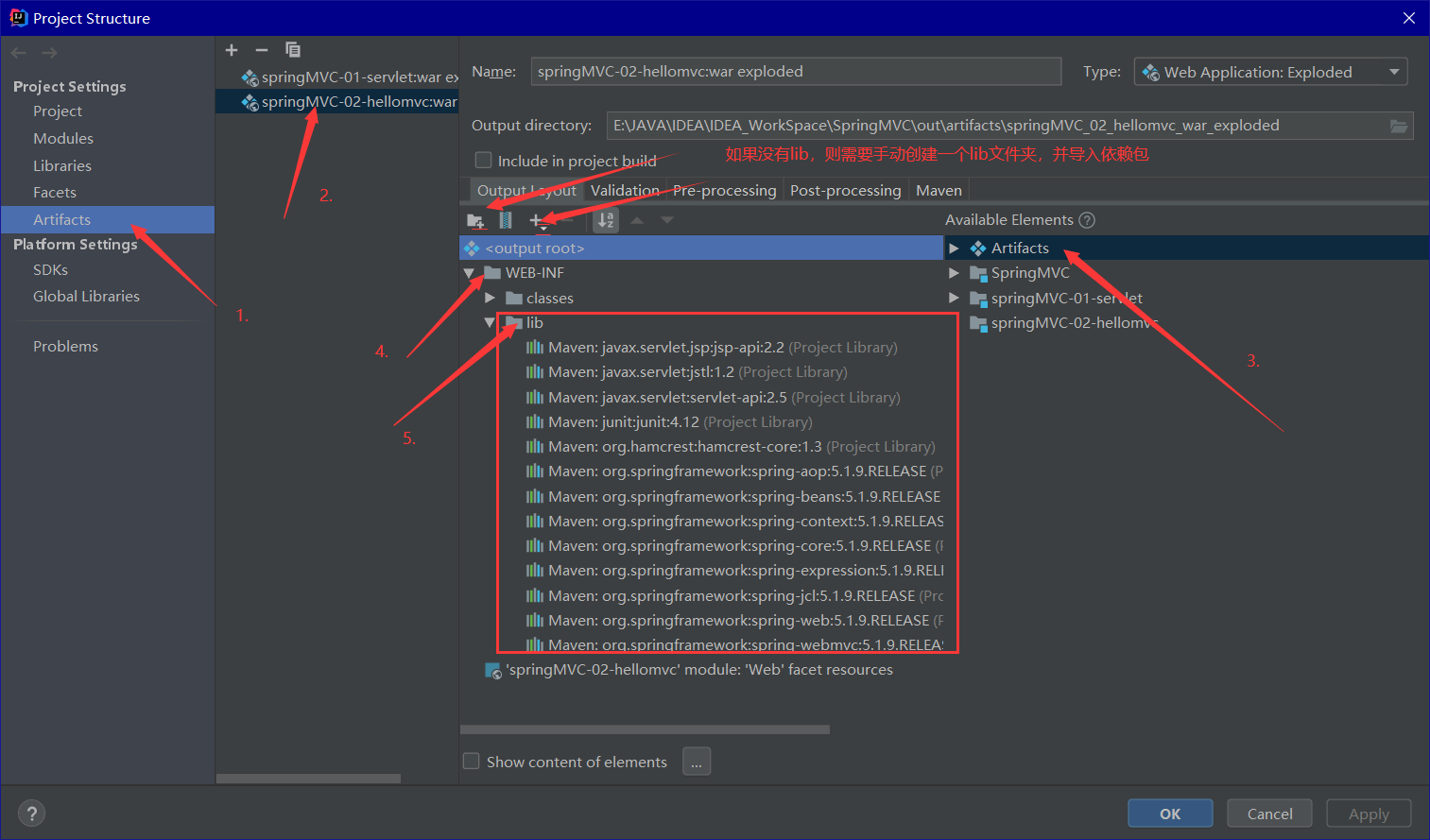Click the IntelliJ logo in title bar
Viewport: 1430px width, 840px height.
pos(18,18)
